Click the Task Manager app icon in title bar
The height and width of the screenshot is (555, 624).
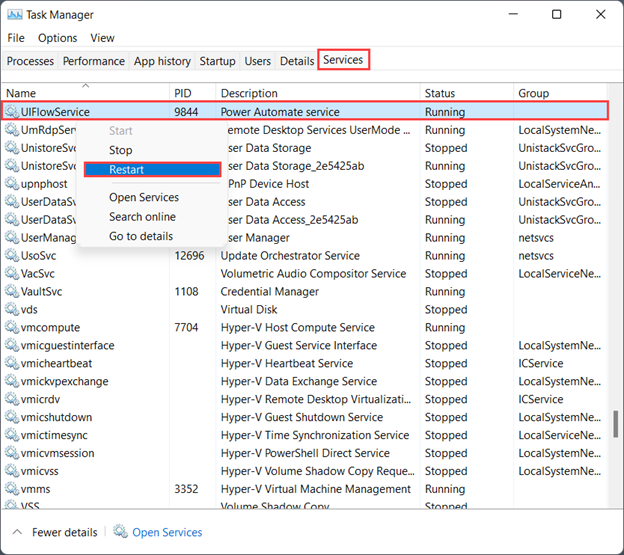pyautogui.click(x=15, y=15)
